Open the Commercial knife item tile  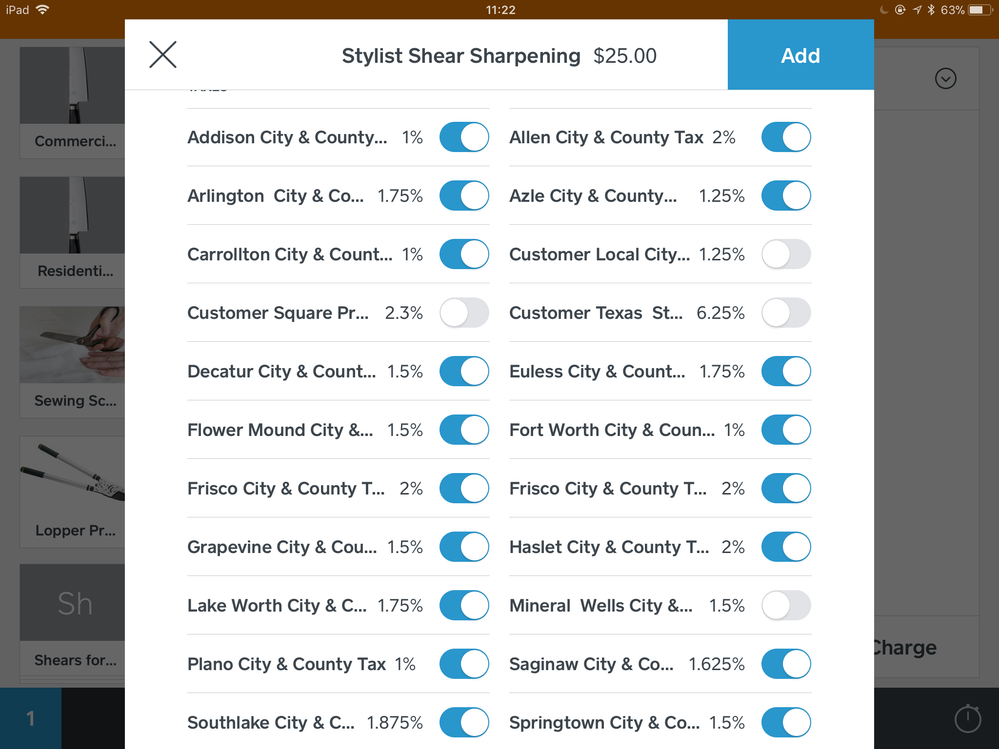point(72,100)
